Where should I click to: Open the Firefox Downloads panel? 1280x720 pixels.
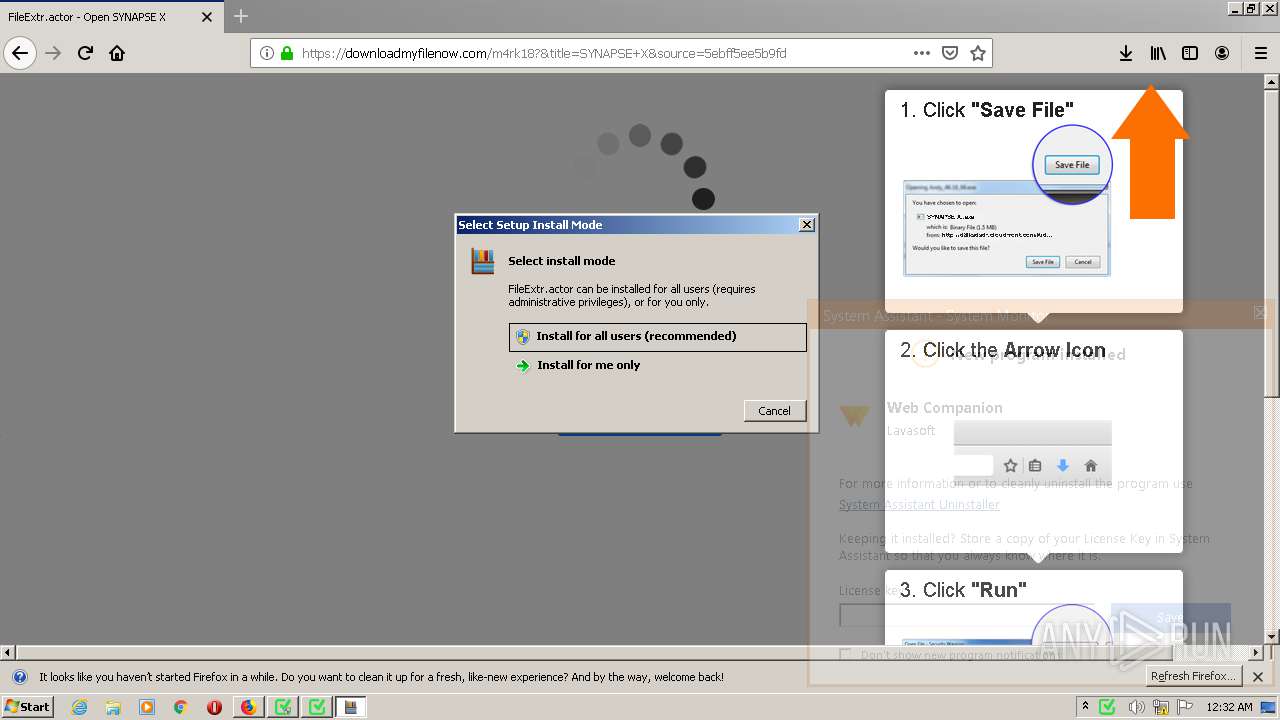(x=1126, y=53)
